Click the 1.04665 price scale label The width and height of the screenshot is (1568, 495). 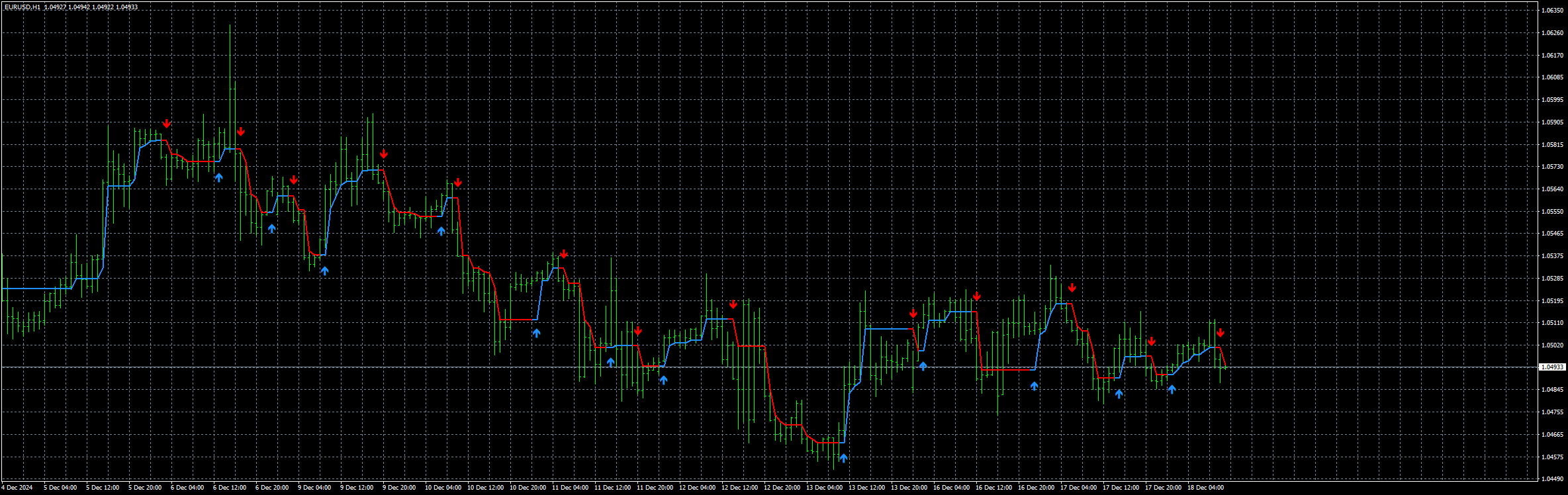pos(1553,435)
